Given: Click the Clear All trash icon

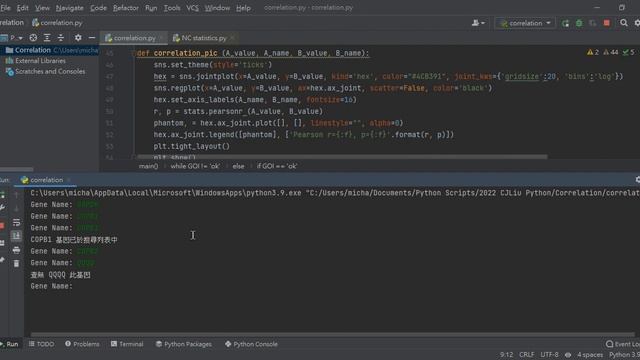Looking at the screenshot, I should coord(16,264).
